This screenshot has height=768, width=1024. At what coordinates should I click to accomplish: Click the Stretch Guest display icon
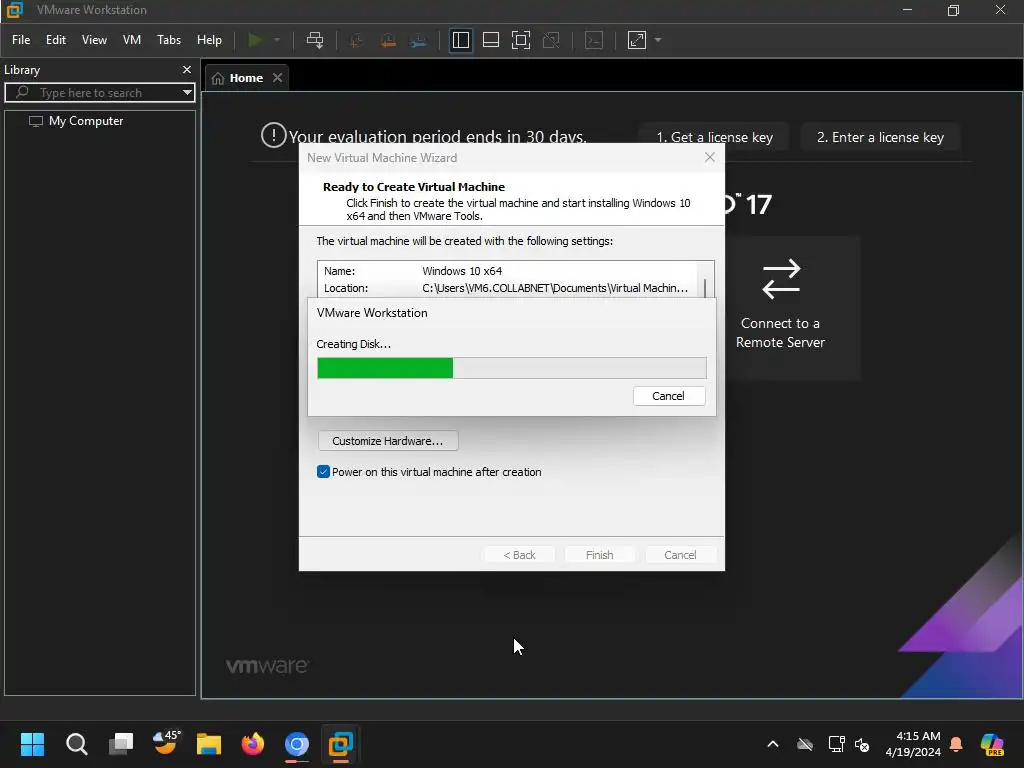pos(637,40)
